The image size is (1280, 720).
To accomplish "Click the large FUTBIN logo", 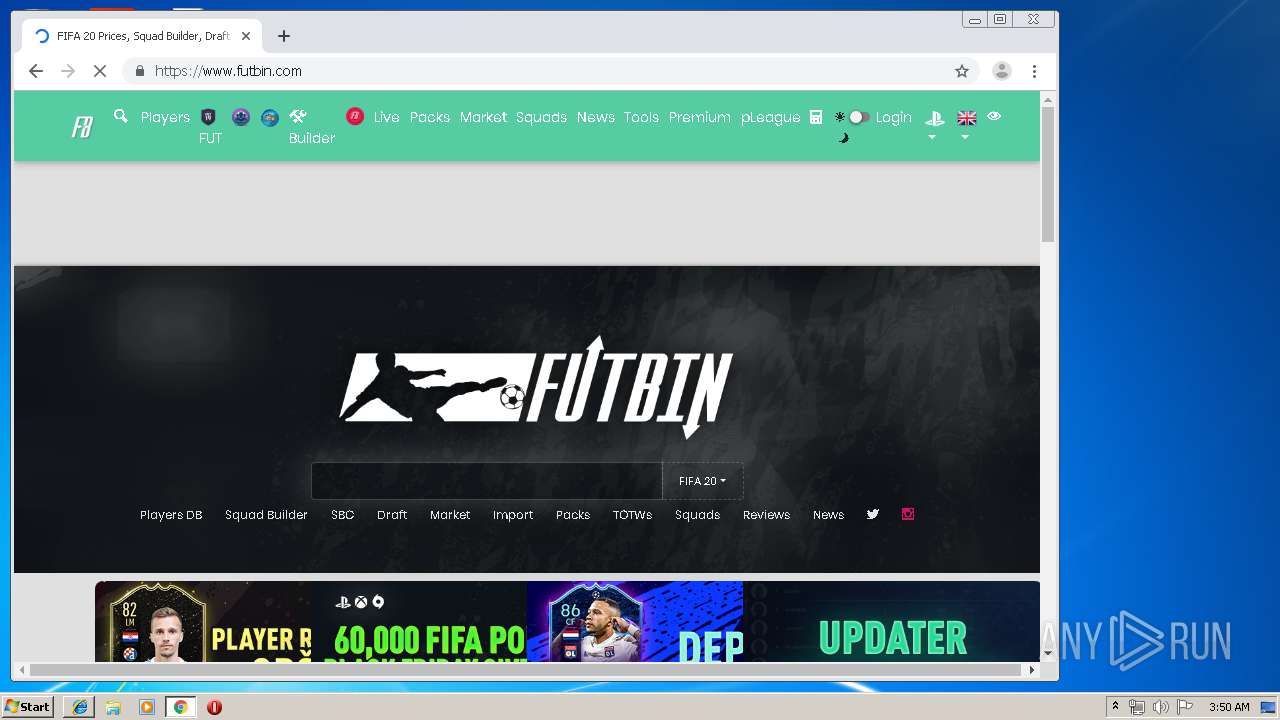I will coord(536,387).
